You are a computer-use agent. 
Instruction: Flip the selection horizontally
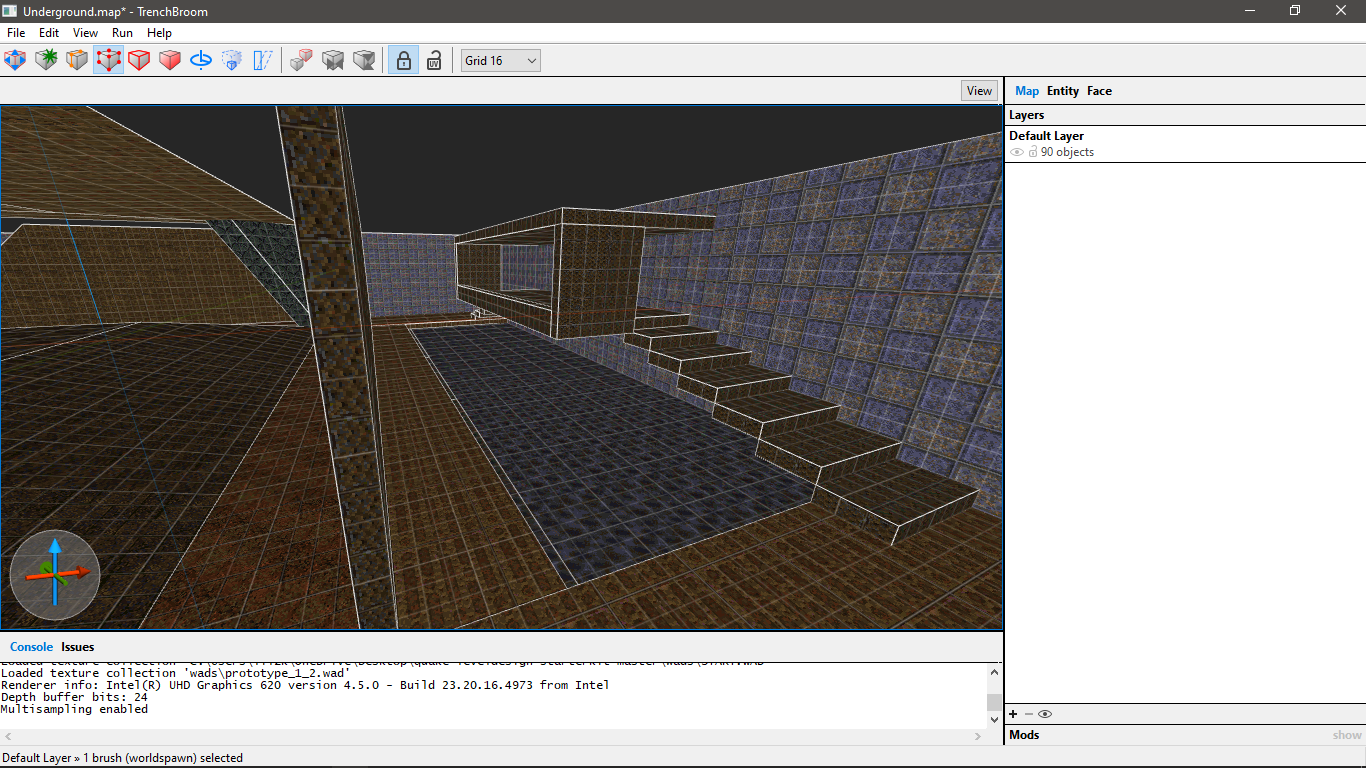click(x=333, y=60)
